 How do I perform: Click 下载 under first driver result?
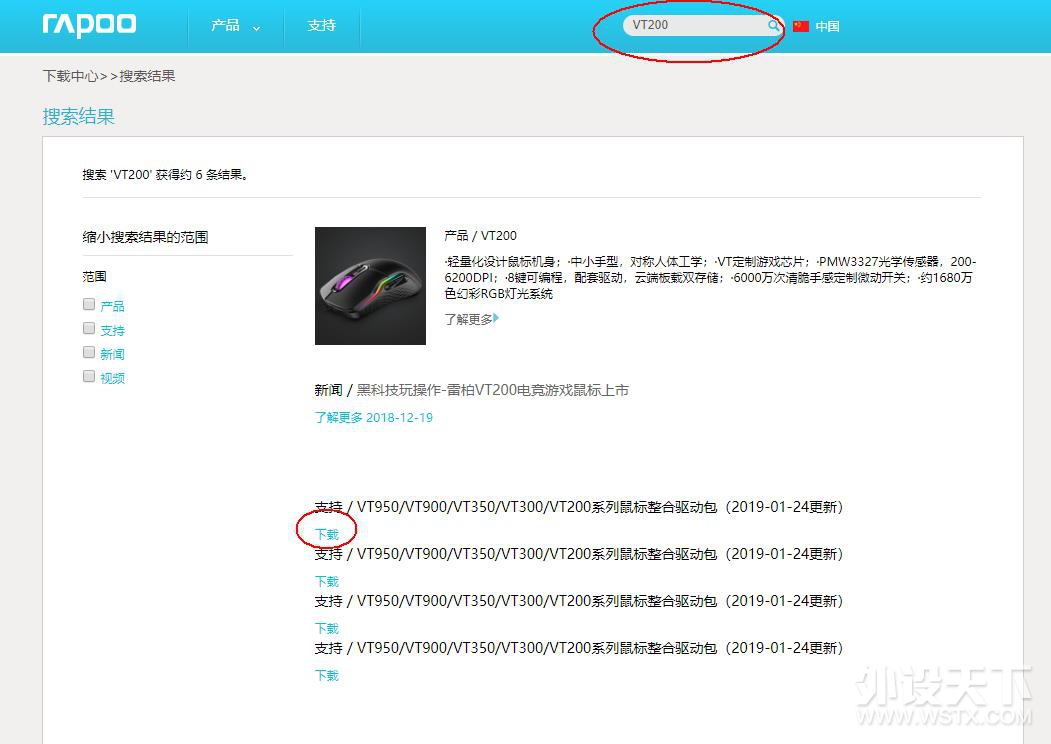click(327, 534)
